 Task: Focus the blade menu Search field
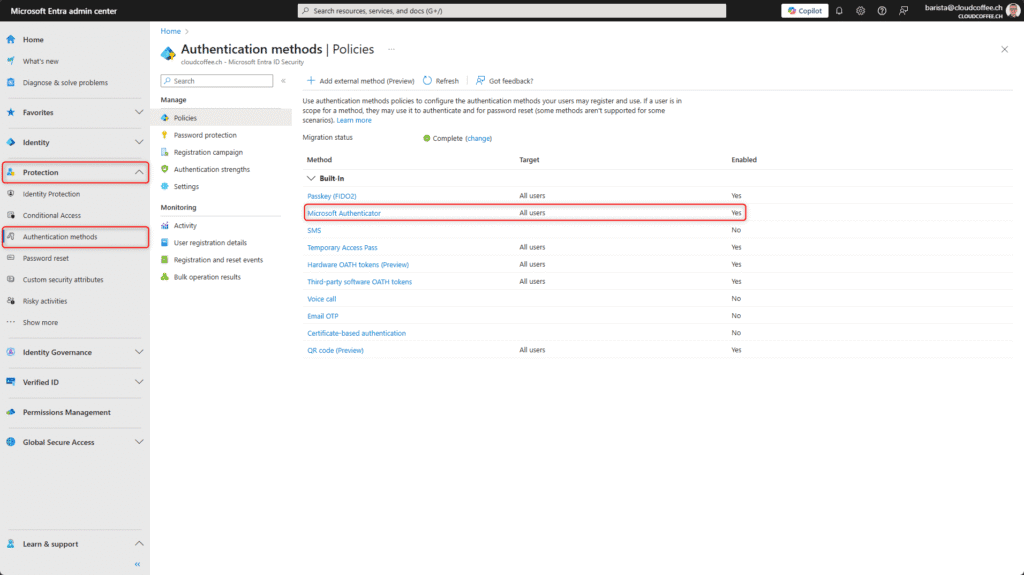click(x=217, y=81)
